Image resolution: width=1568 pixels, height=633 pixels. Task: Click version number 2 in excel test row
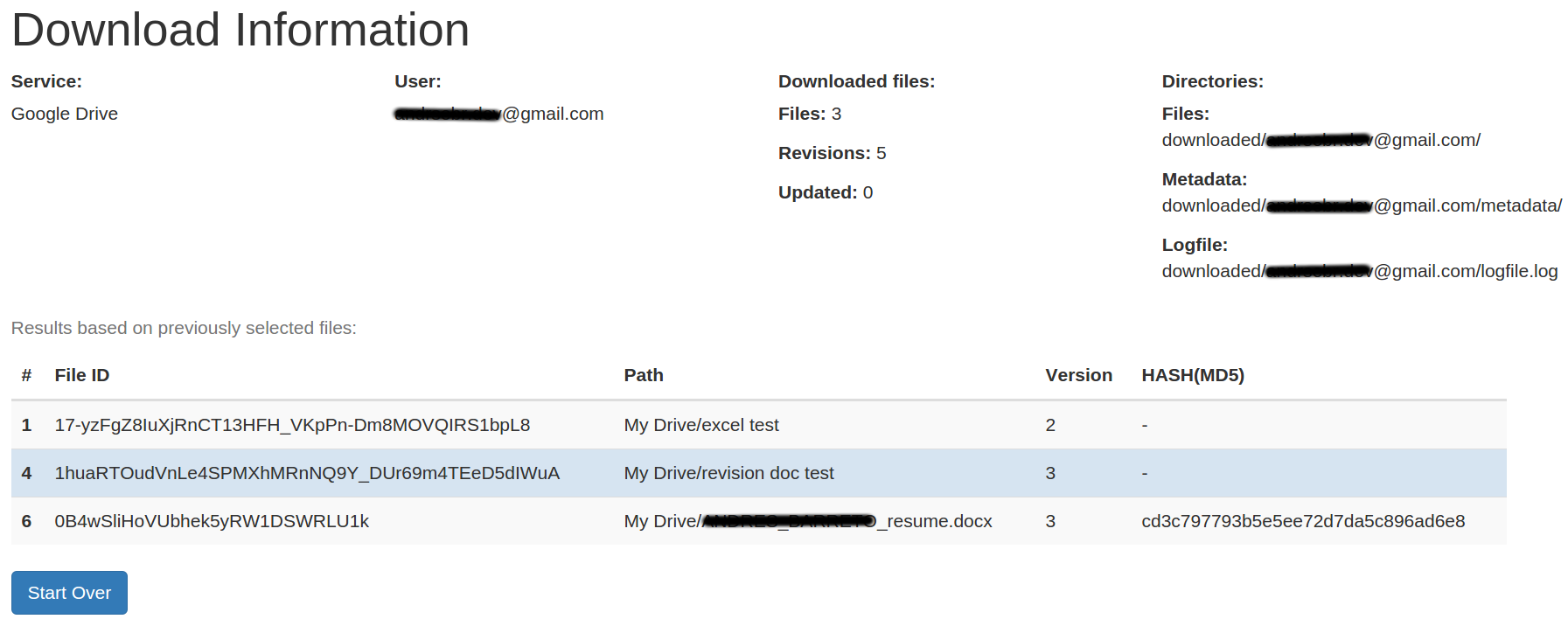tap(1050, 425)
